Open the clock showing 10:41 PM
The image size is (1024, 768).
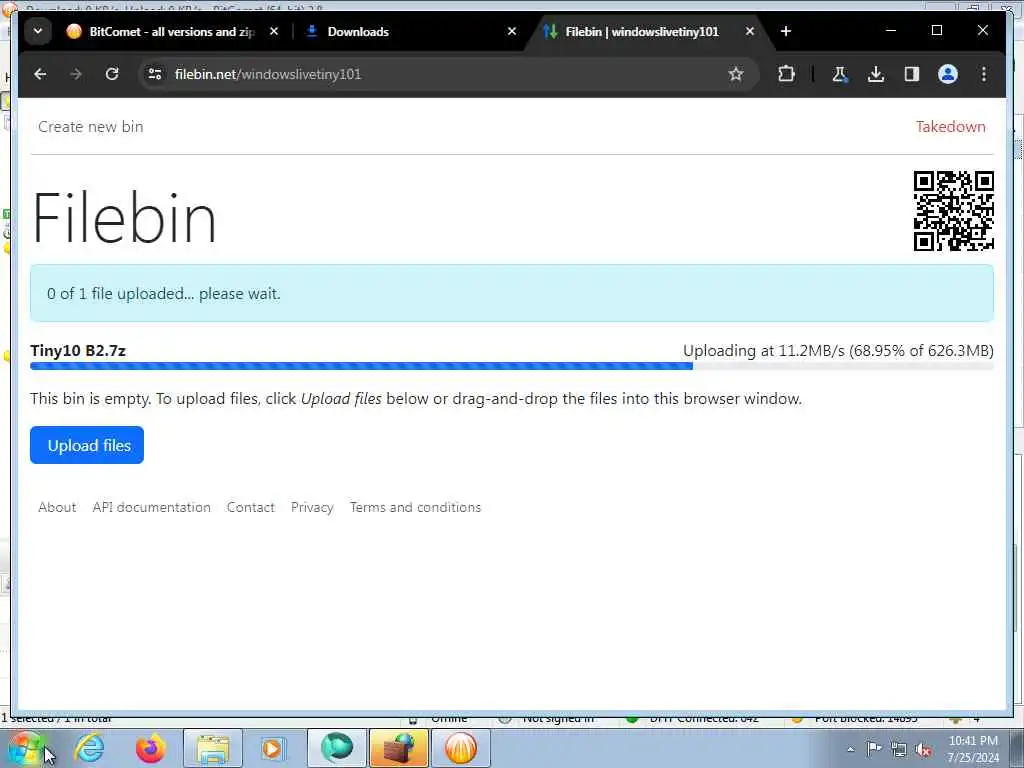[973, 748]
